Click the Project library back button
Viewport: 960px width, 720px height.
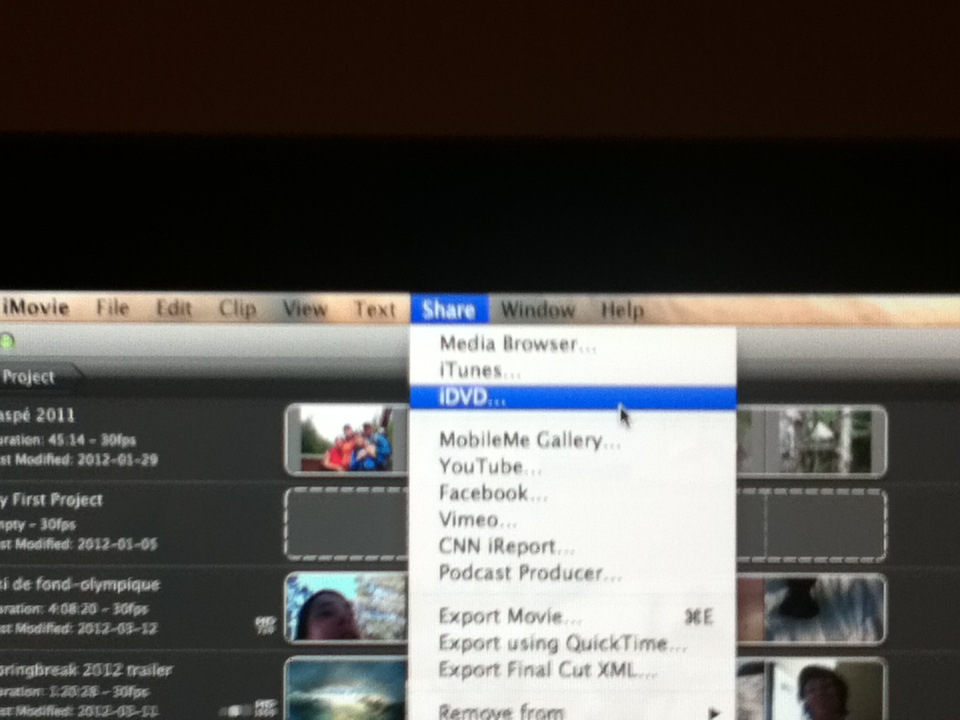[38, 377]
